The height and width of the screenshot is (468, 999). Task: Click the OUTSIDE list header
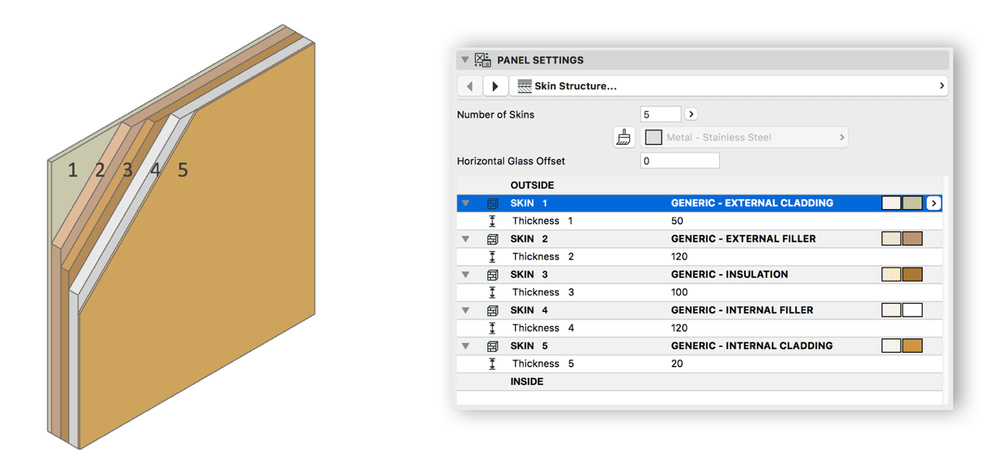[x=532, y=185]
